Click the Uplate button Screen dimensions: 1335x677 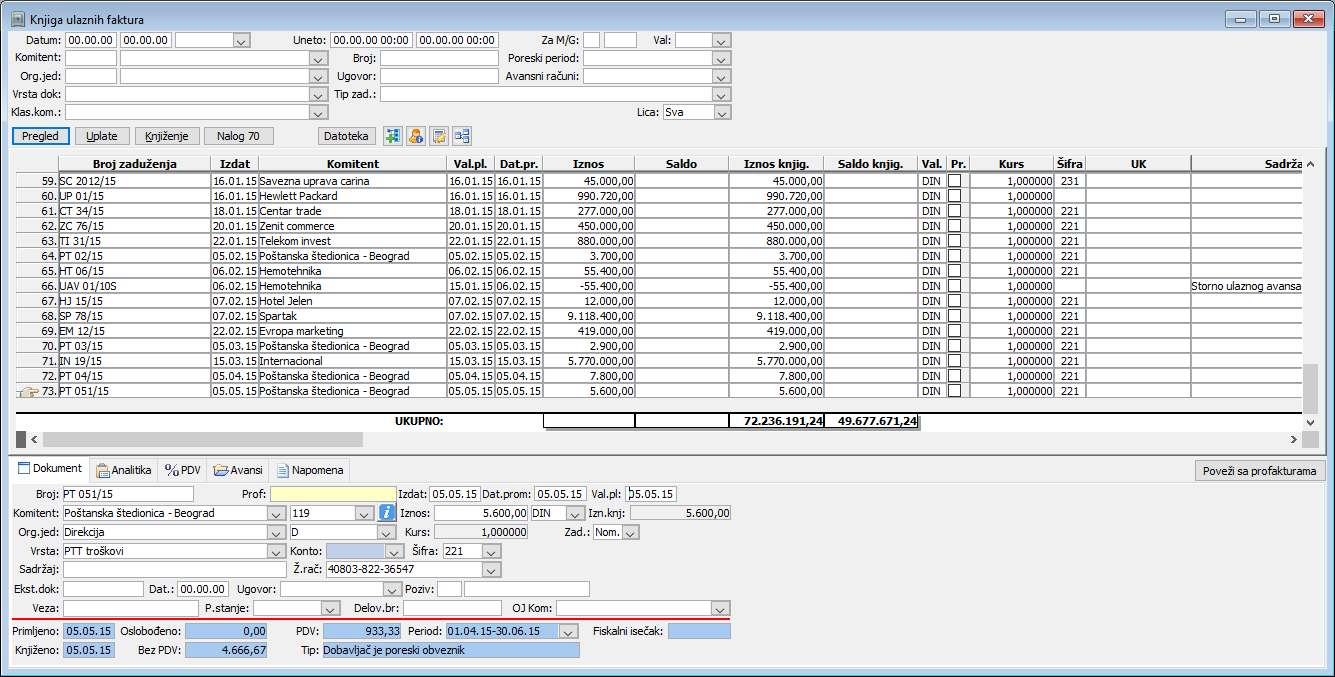tap(102, 136)
